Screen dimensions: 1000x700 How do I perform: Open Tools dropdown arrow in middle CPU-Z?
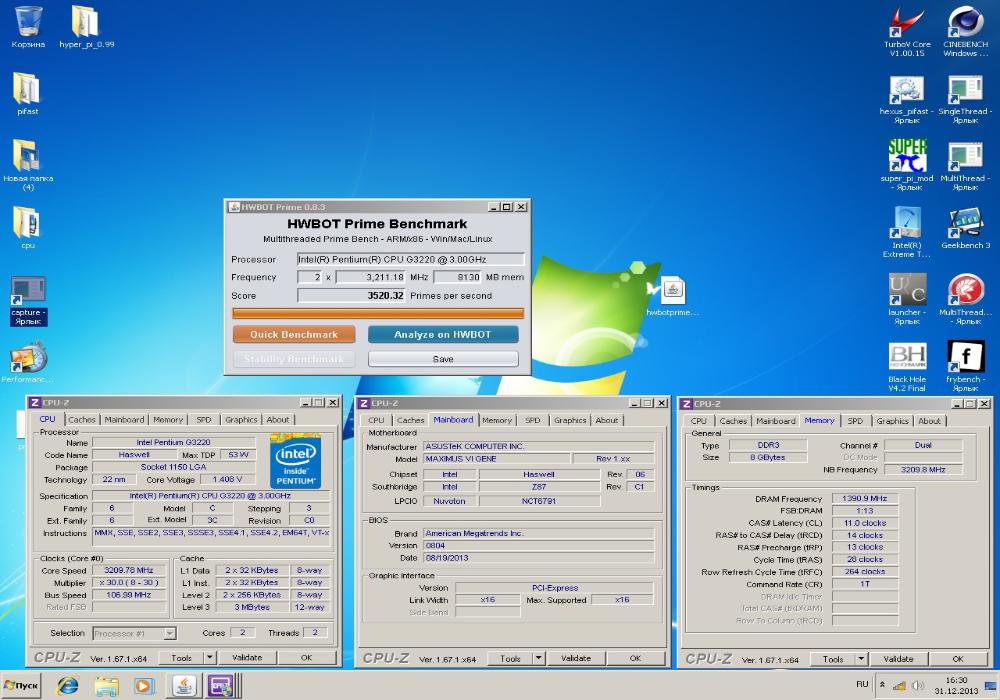click(538, 658)
